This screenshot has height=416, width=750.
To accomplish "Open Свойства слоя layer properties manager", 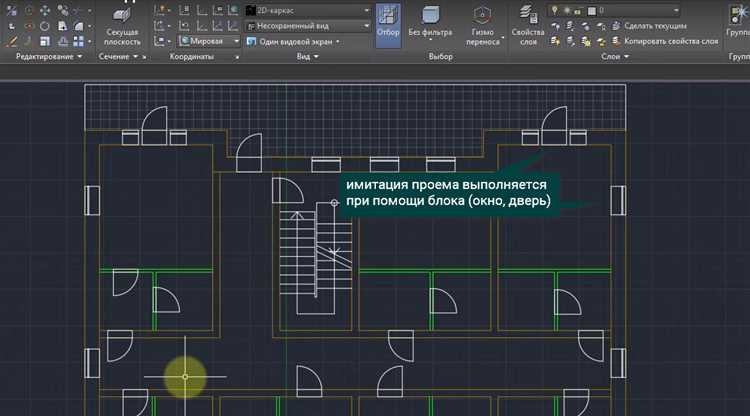I will pyautogui.click(x=526, y=17).
